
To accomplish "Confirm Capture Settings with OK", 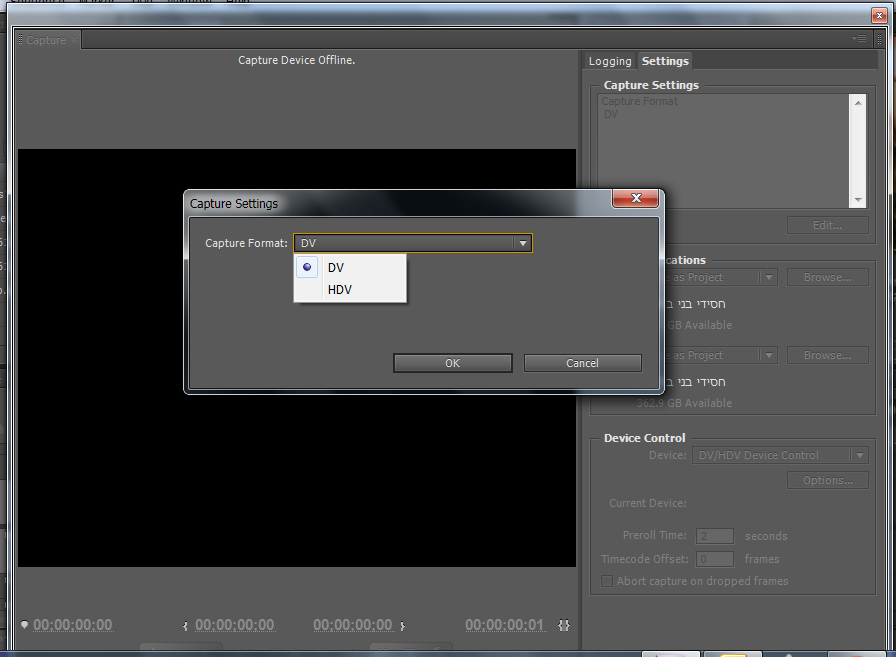I will 453,363.
